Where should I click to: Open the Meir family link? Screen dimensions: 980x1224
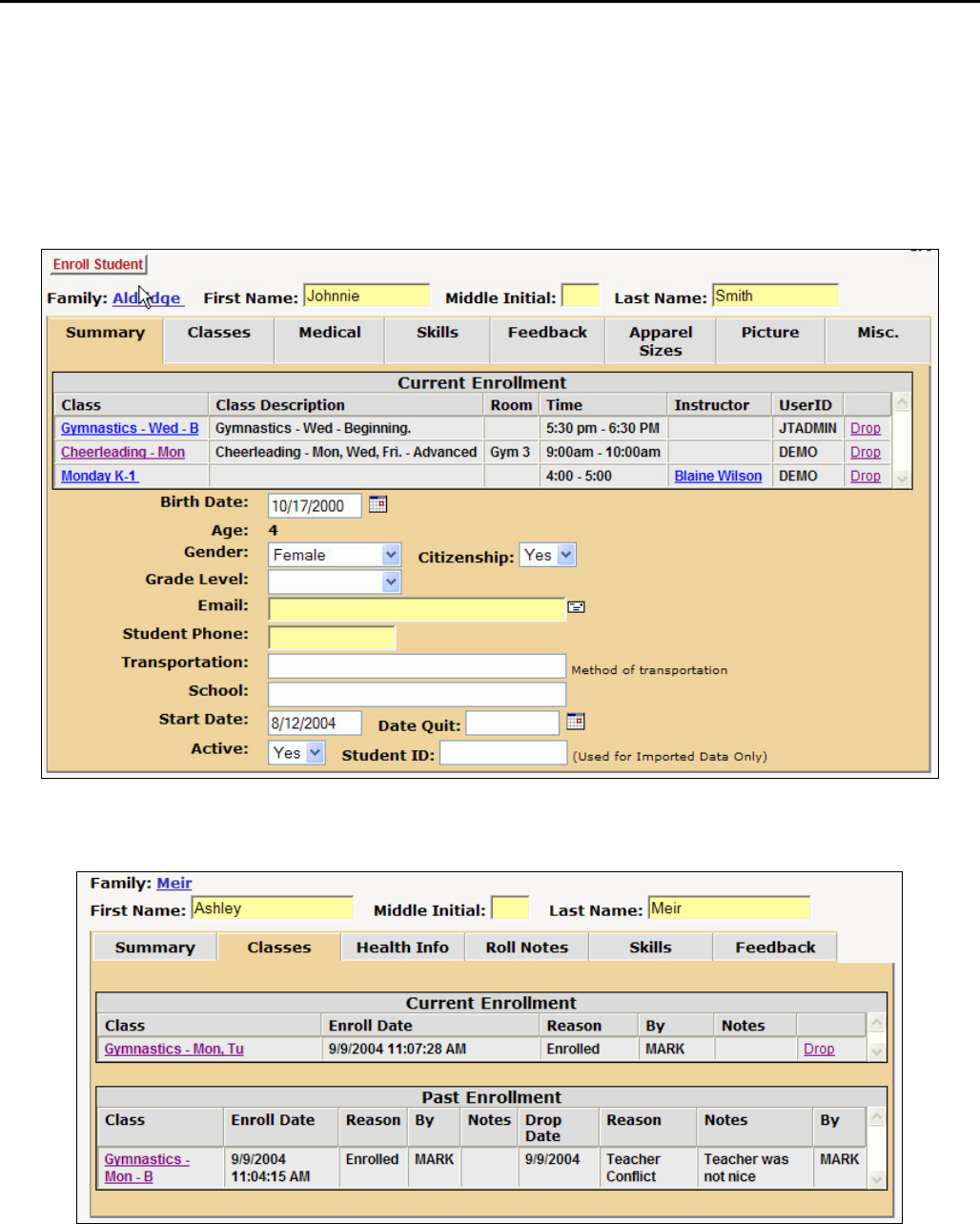pyautogui.click(x=174, y=884)
